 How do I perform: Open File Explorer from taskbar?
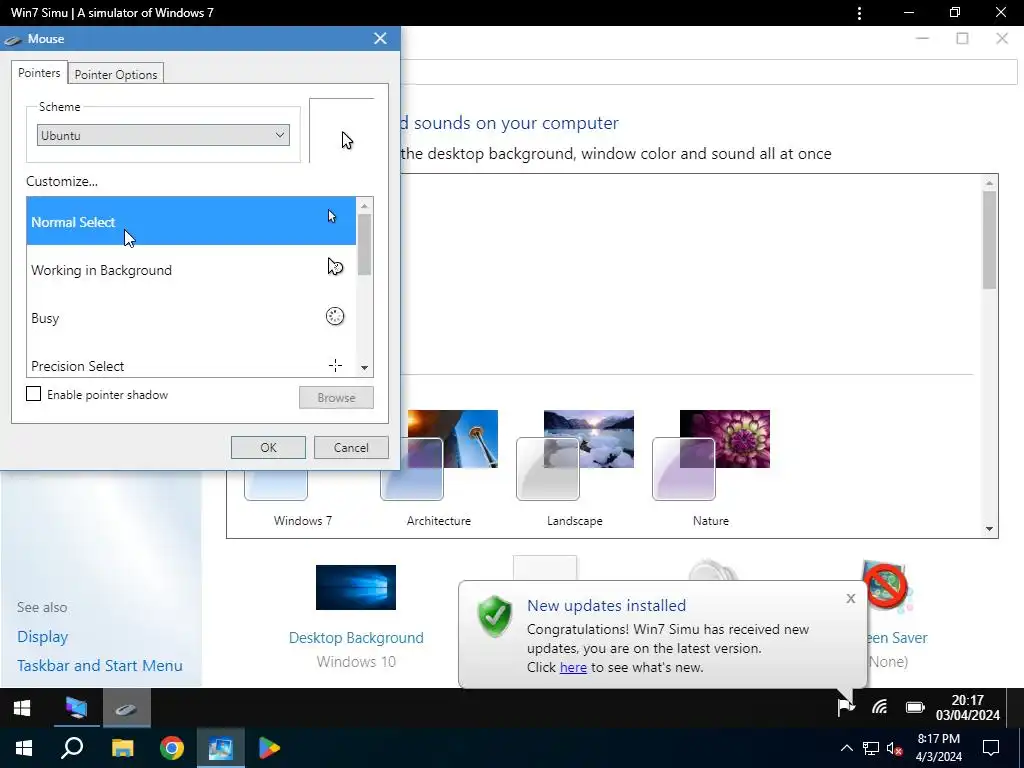[x=122, y=748]
